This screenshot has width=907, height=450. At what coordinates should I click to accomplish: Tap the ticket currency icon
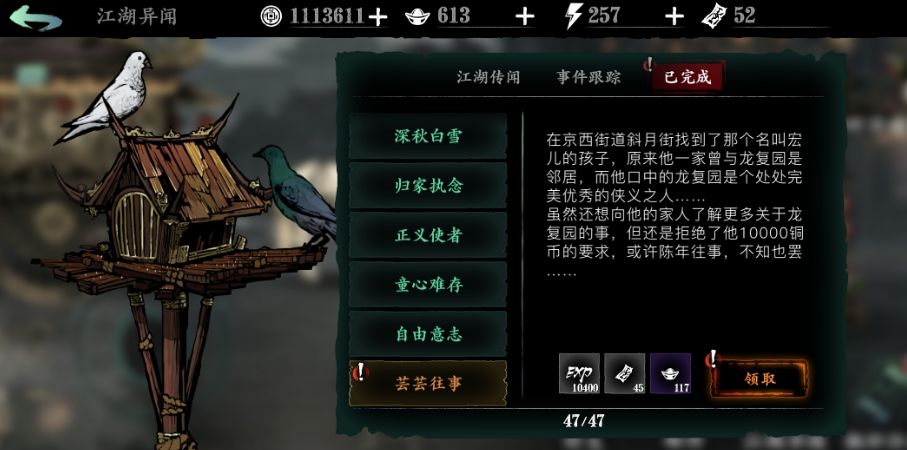[714, 16]
